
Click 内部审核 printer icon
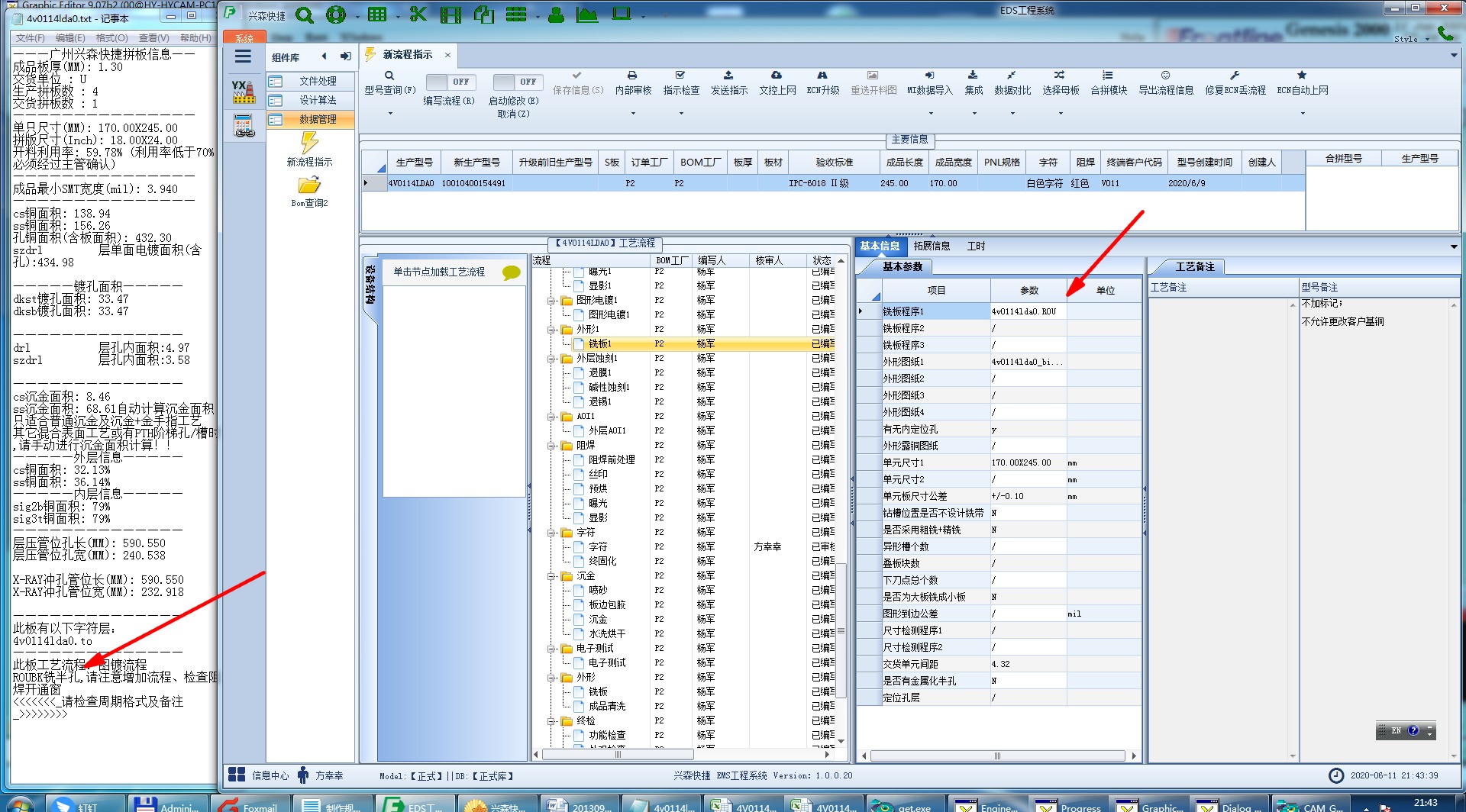point(632,76)
